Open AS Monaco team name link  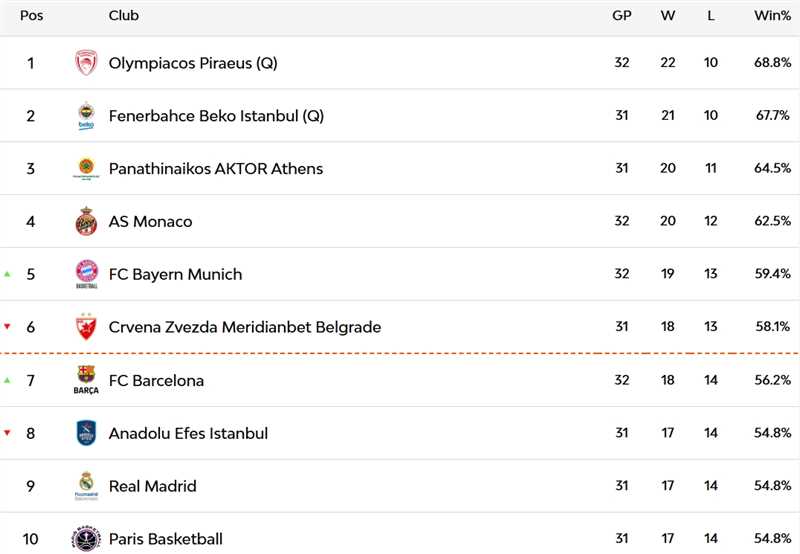pos(150,222)
